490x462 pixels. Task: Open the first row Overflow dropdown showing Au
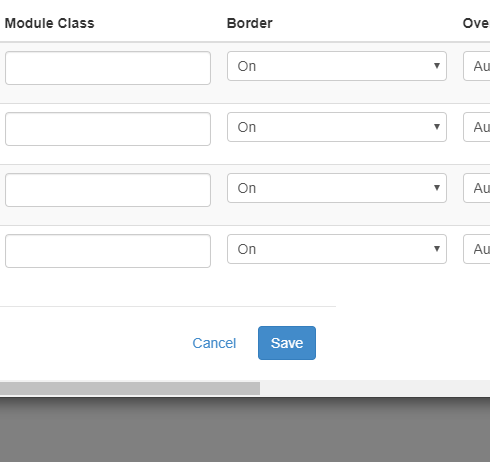click(477, 66)
